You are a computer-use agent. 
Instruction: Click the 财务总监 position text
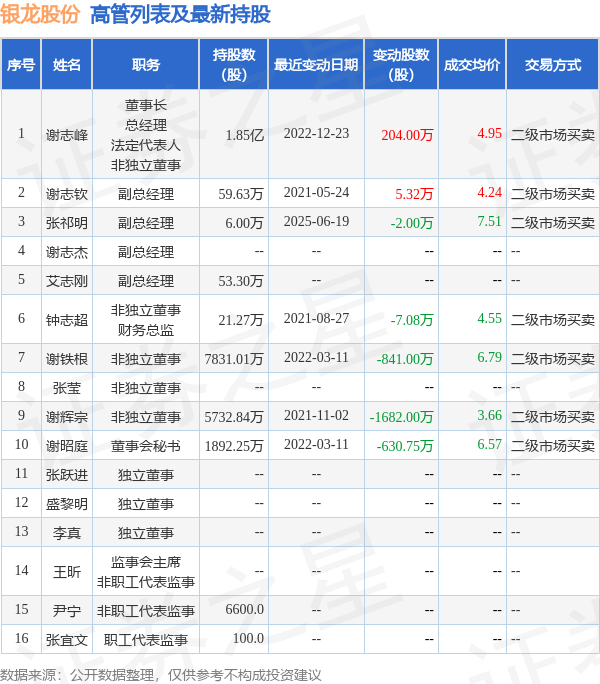[x=146, y=330]
